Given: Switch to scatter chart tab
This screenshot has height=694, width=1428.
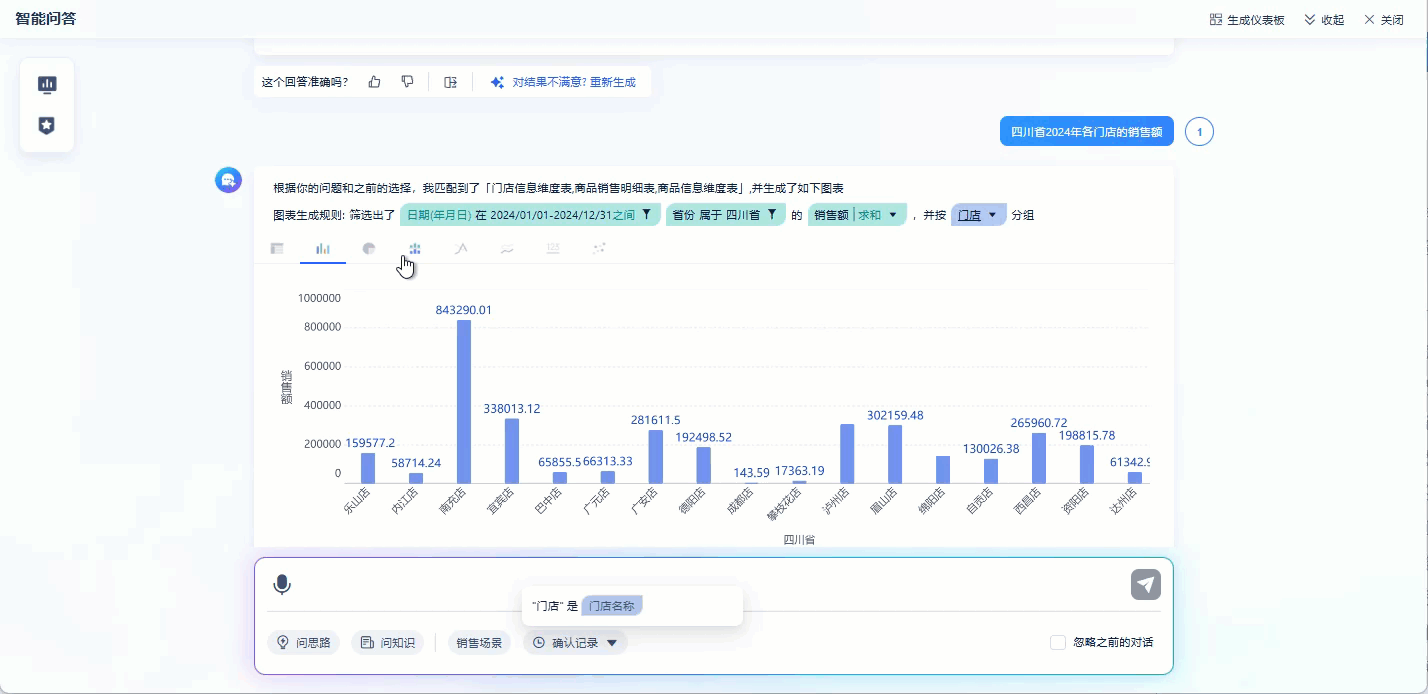Looking at the screenshot, I should [599, 248].
